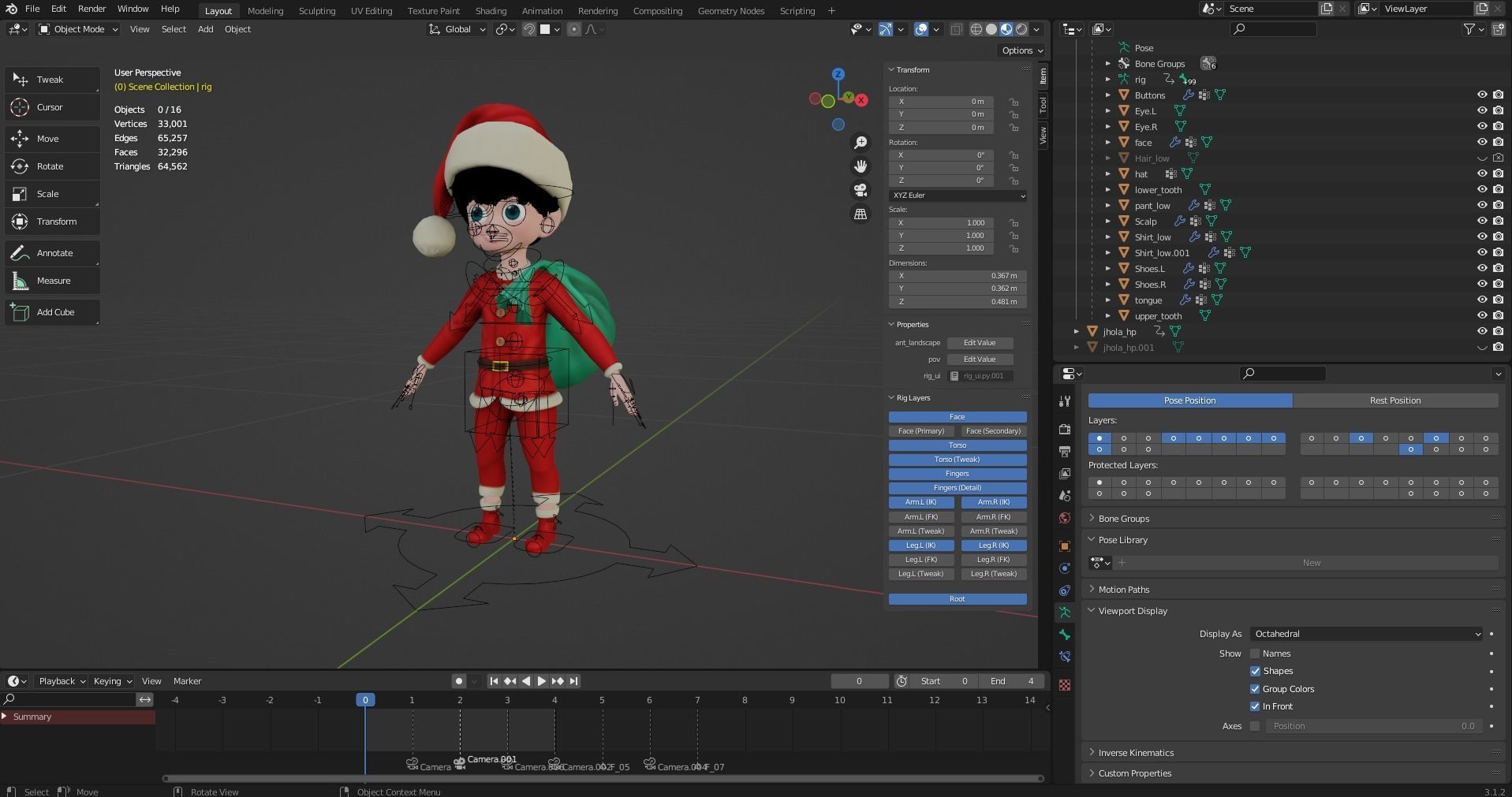The height and width of the screenshot is (797, 1512).
Task: Hide the Buttons object in viewport
Action: click(x=1482, y=95)
